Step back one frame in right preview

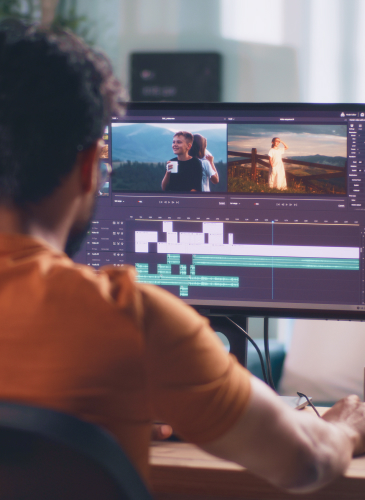click(283, 204)
